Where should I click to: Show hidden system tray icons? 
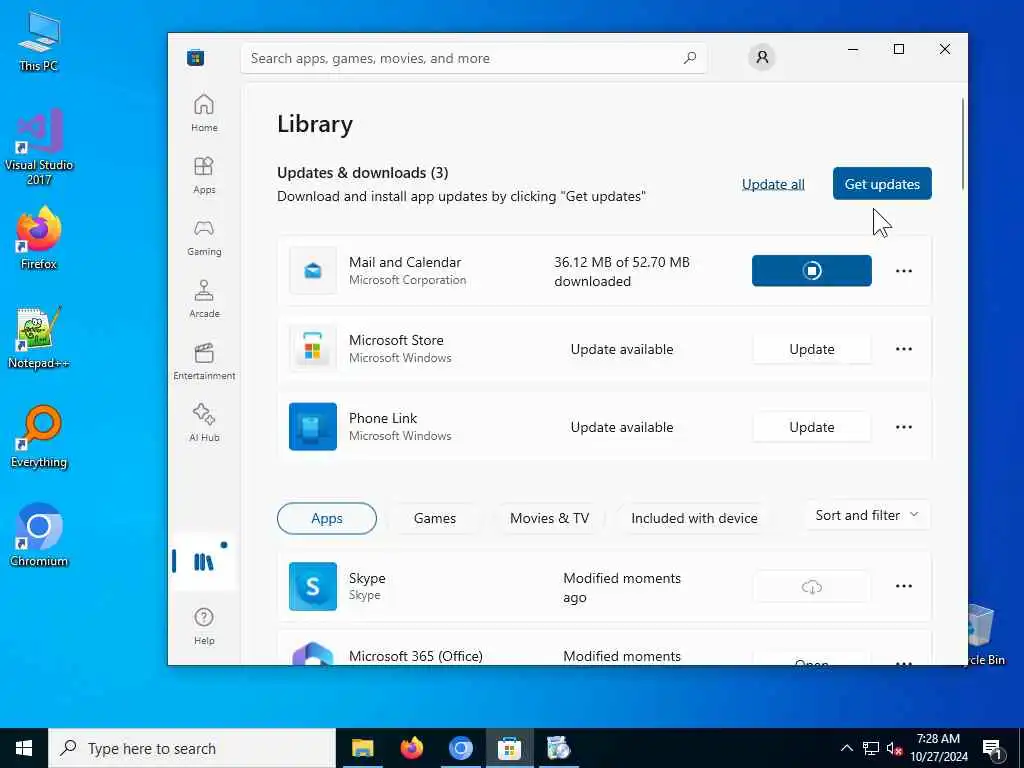[x=846, y=748]
